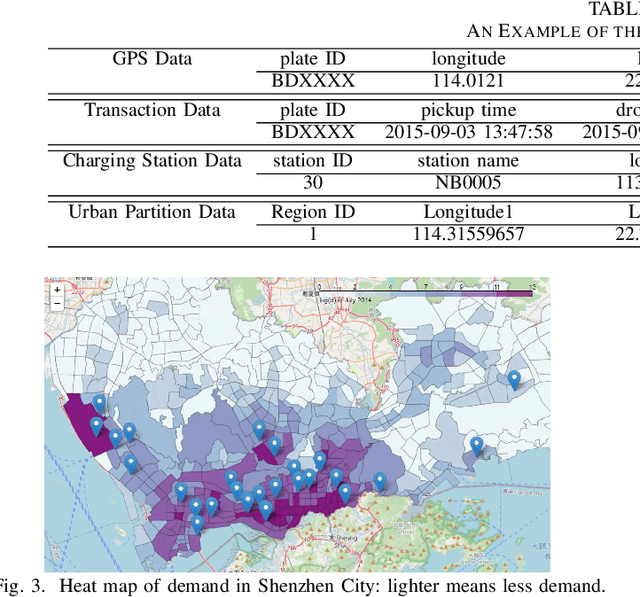Click 'plate ID' header in the Transaction Data row

click(x=313, y=110)
